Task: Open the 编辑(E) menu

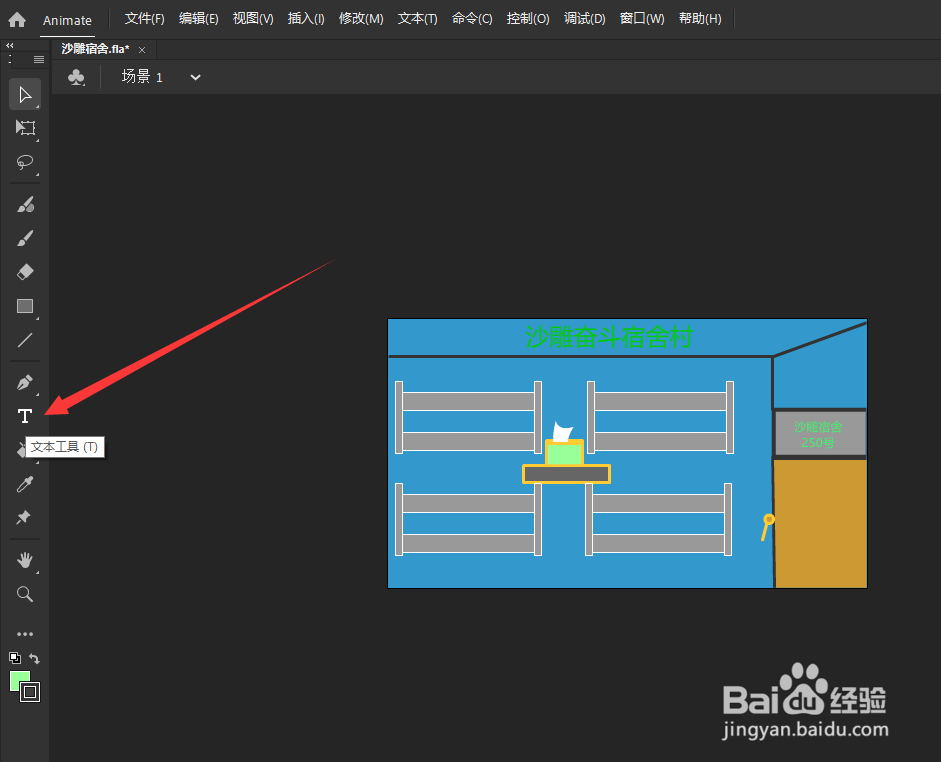Action: point(199,19)
